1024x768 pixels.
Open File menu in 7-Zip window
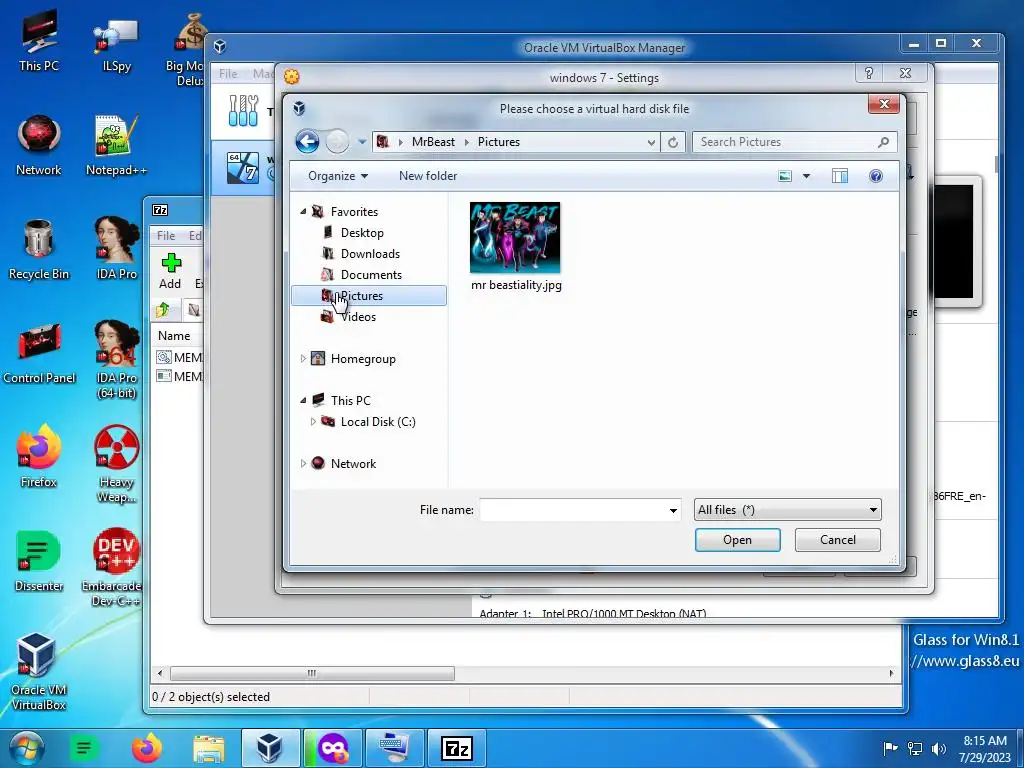tap(165, 235)
